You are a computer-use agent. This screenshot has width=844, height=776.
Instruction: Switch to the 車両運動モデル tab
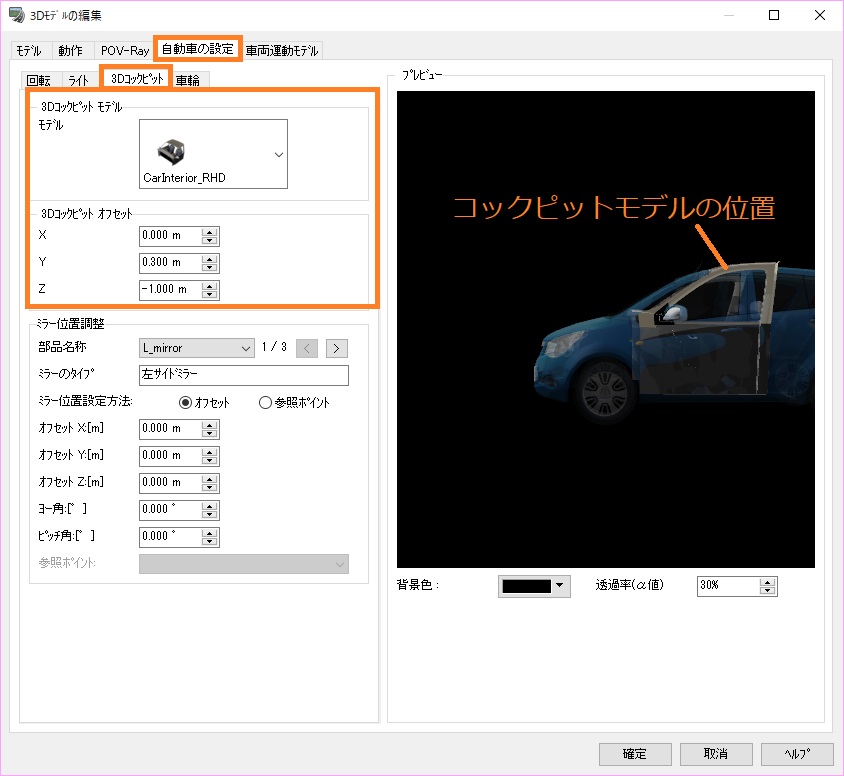pyautogui.click(x=282, y=50)
